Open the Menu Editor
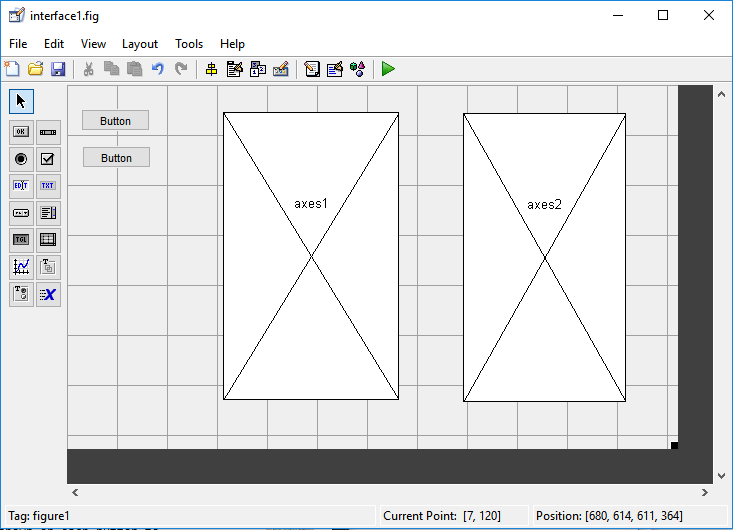 234,69
